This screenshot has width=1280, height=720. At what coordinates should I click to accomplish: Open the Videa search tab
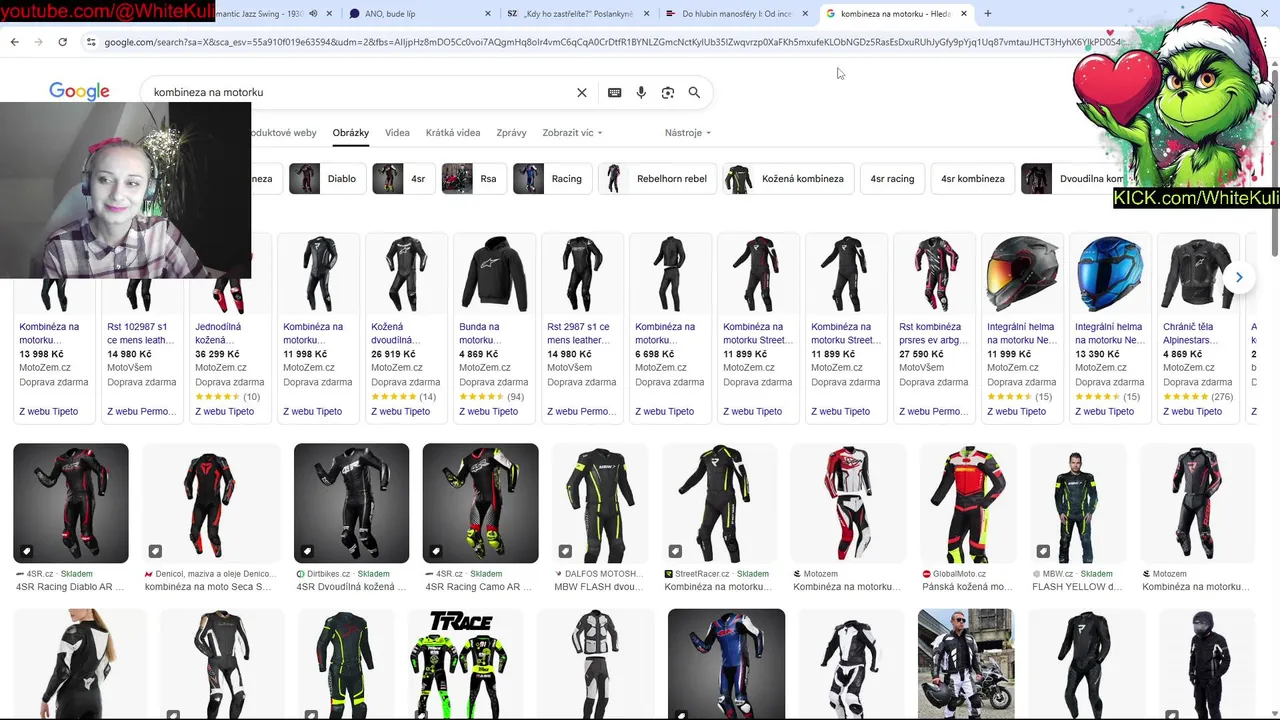(397, 133)
